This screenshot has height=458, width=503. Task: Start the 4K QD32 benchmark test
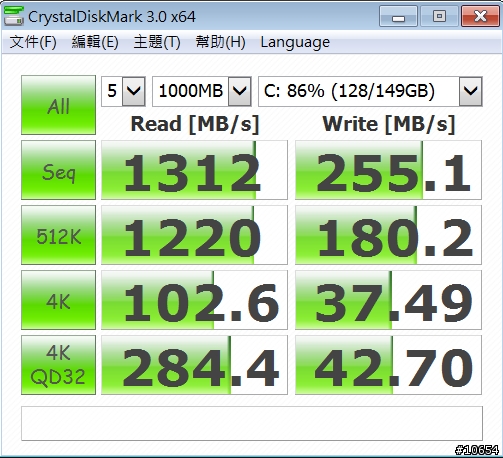(58, 365)
